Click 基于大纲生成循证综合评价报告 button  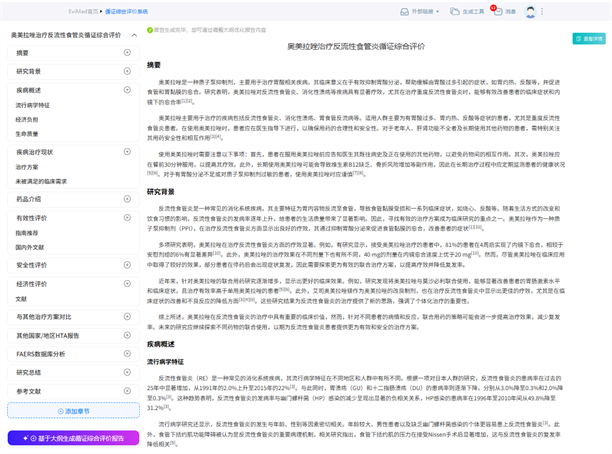(73, 438)
